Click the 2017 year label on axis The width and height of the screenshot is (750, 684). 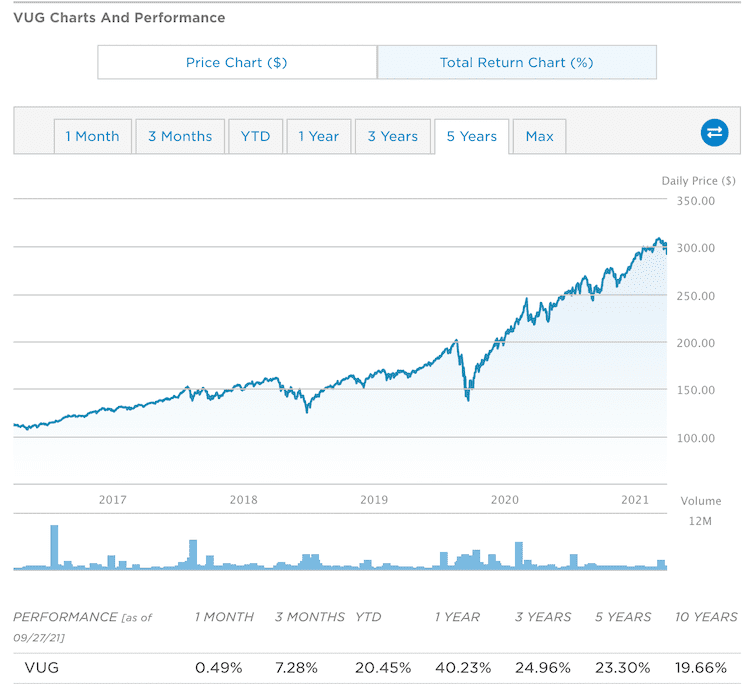tap(113, 500)
